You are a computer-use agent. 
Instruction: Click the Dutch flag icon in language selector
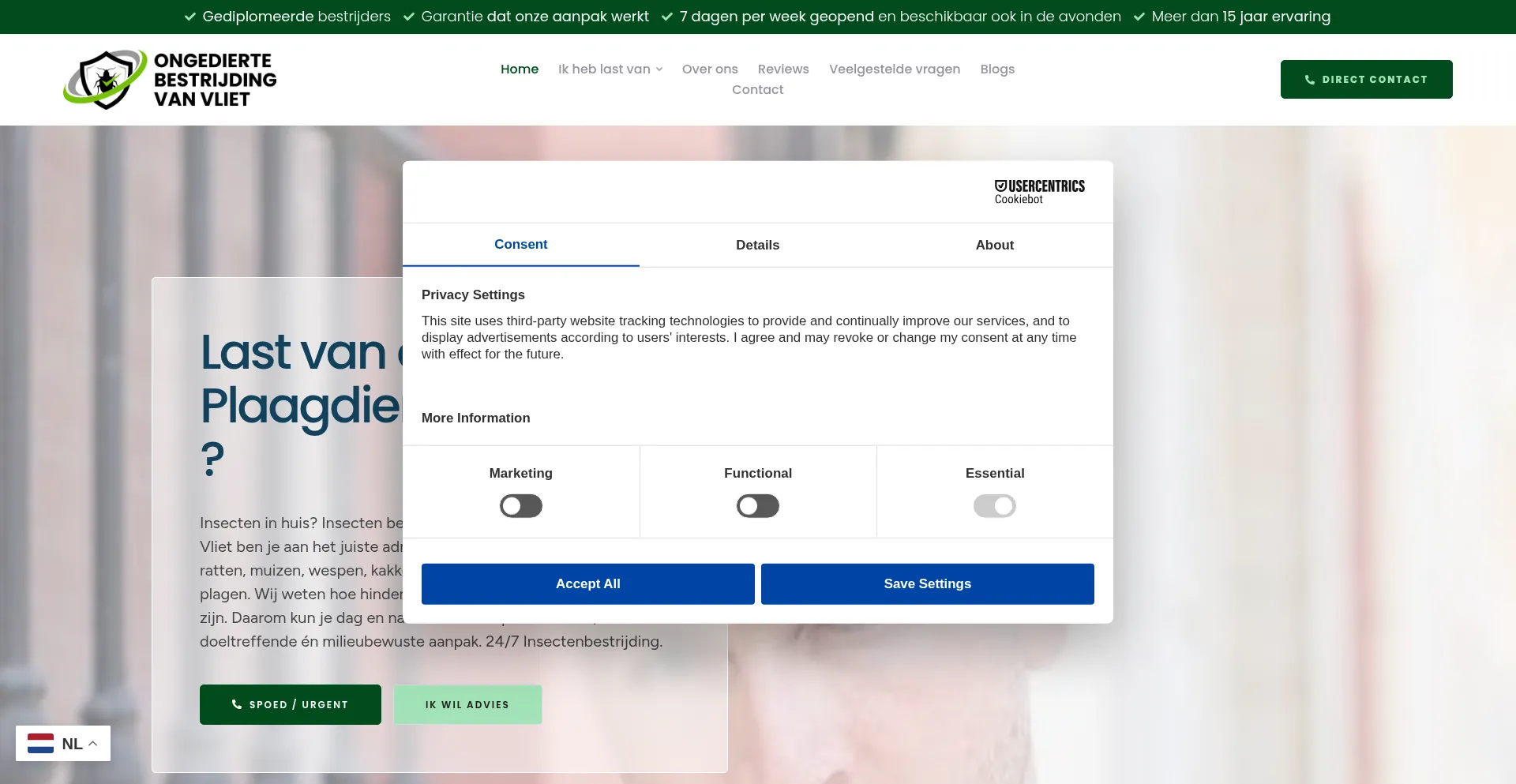(40, 743)
